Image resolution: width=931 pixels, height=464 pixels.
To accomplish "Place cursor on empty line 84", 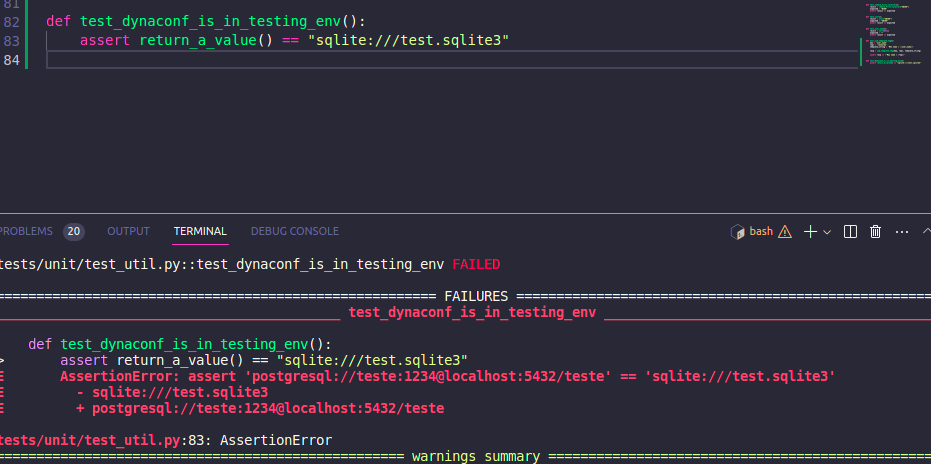I will pyautogui.click(x=451, y=60).
